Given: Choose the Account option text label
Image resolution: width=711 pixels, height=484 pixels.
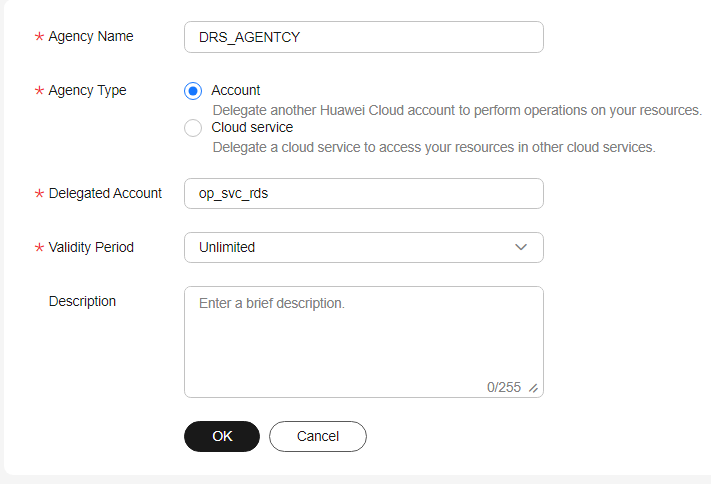Looking at the screenshot, I should (x=236, y=90).
